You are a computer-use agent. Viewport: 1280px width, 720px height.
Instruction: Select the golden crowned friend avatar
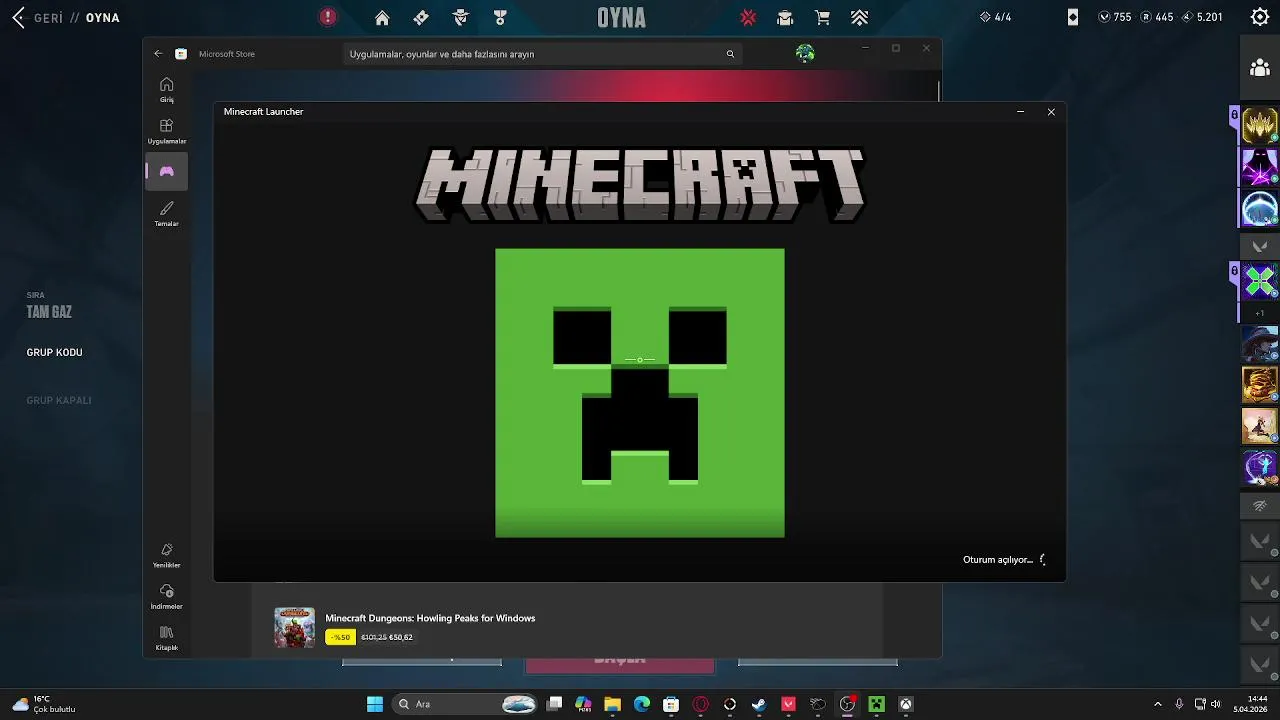1260,126
